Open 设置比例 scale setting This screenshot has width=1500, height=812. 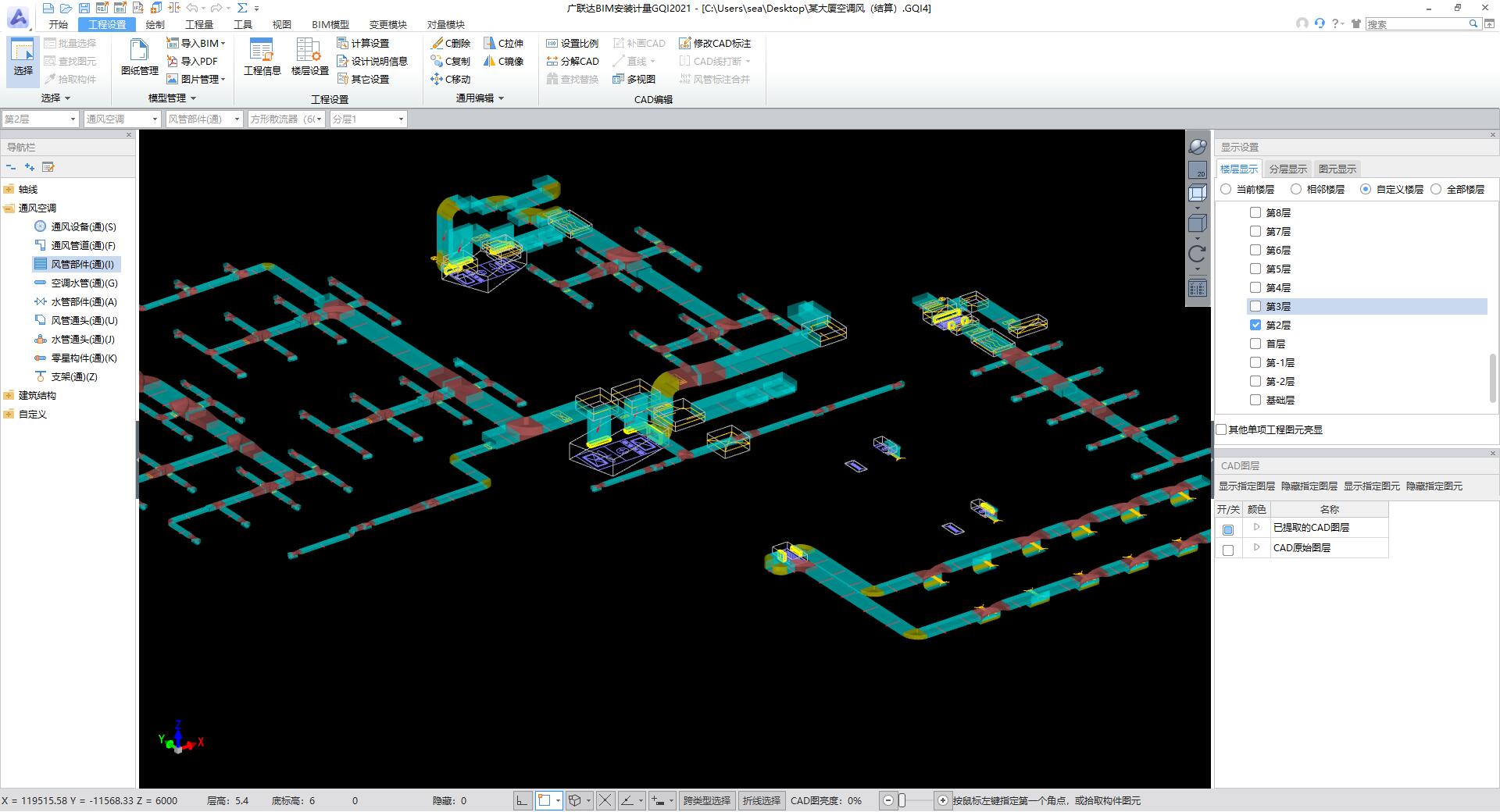point(572,43)
